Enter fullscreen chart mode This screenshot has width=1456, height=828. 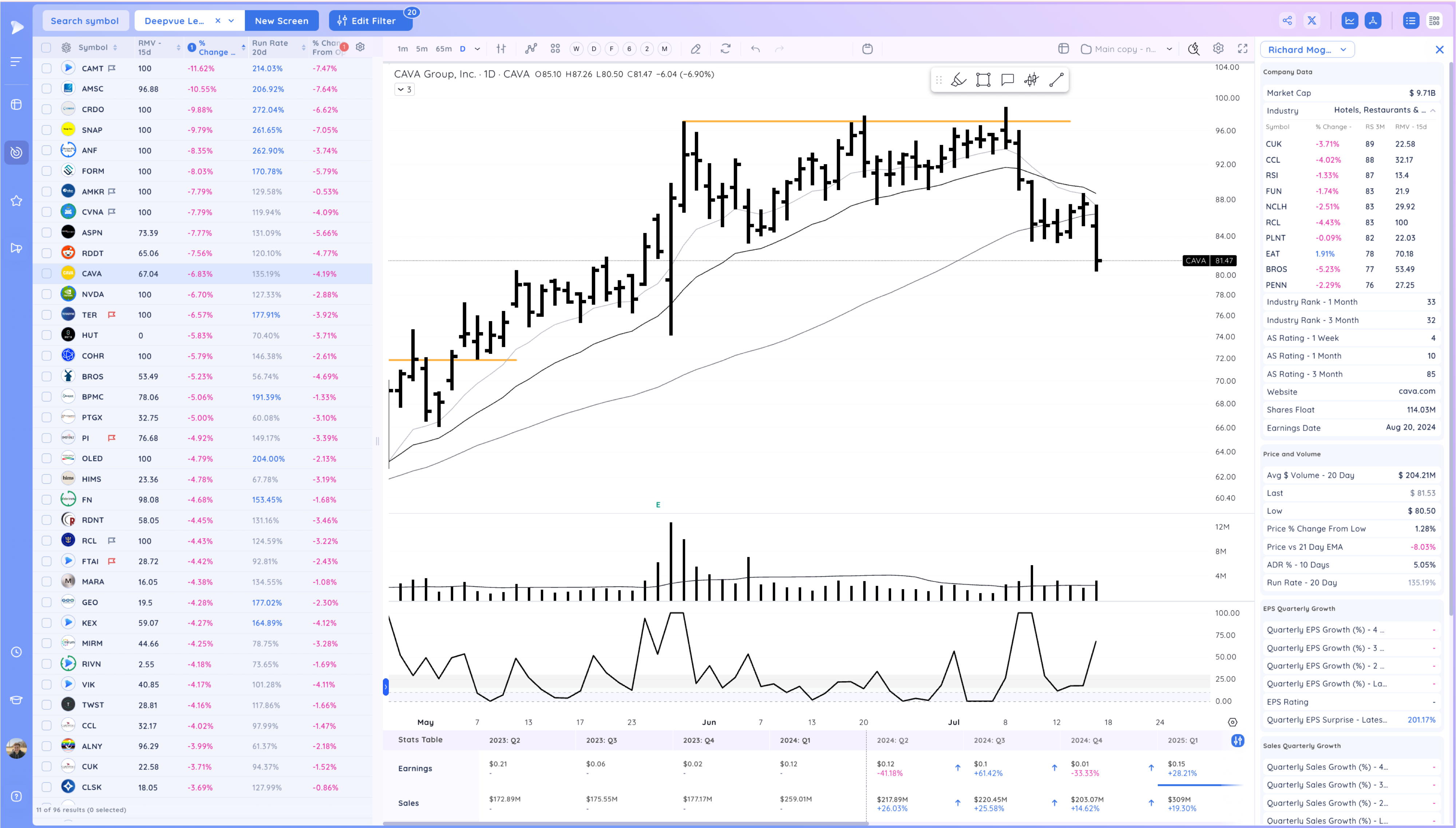pyautogui.click(x=1243, y=49)
